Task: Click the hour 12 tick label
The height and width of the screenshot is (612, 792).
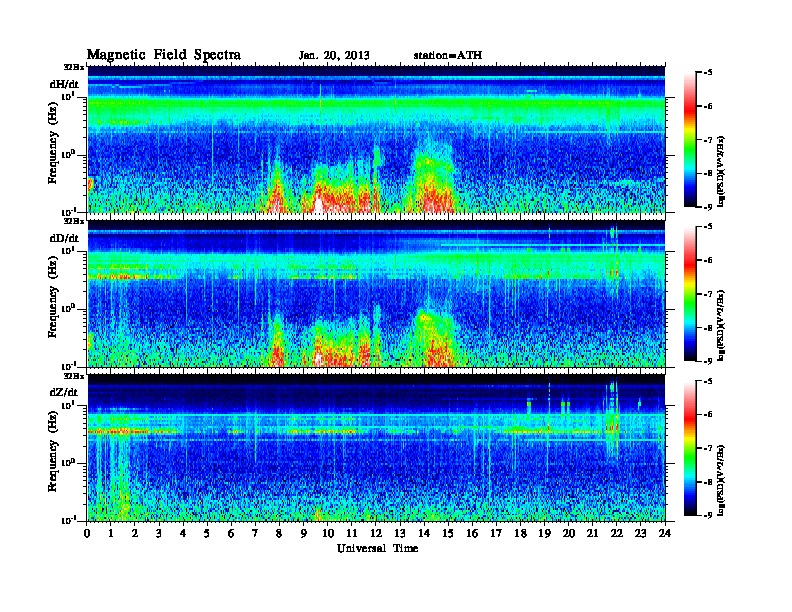Action: click(376, 534)
